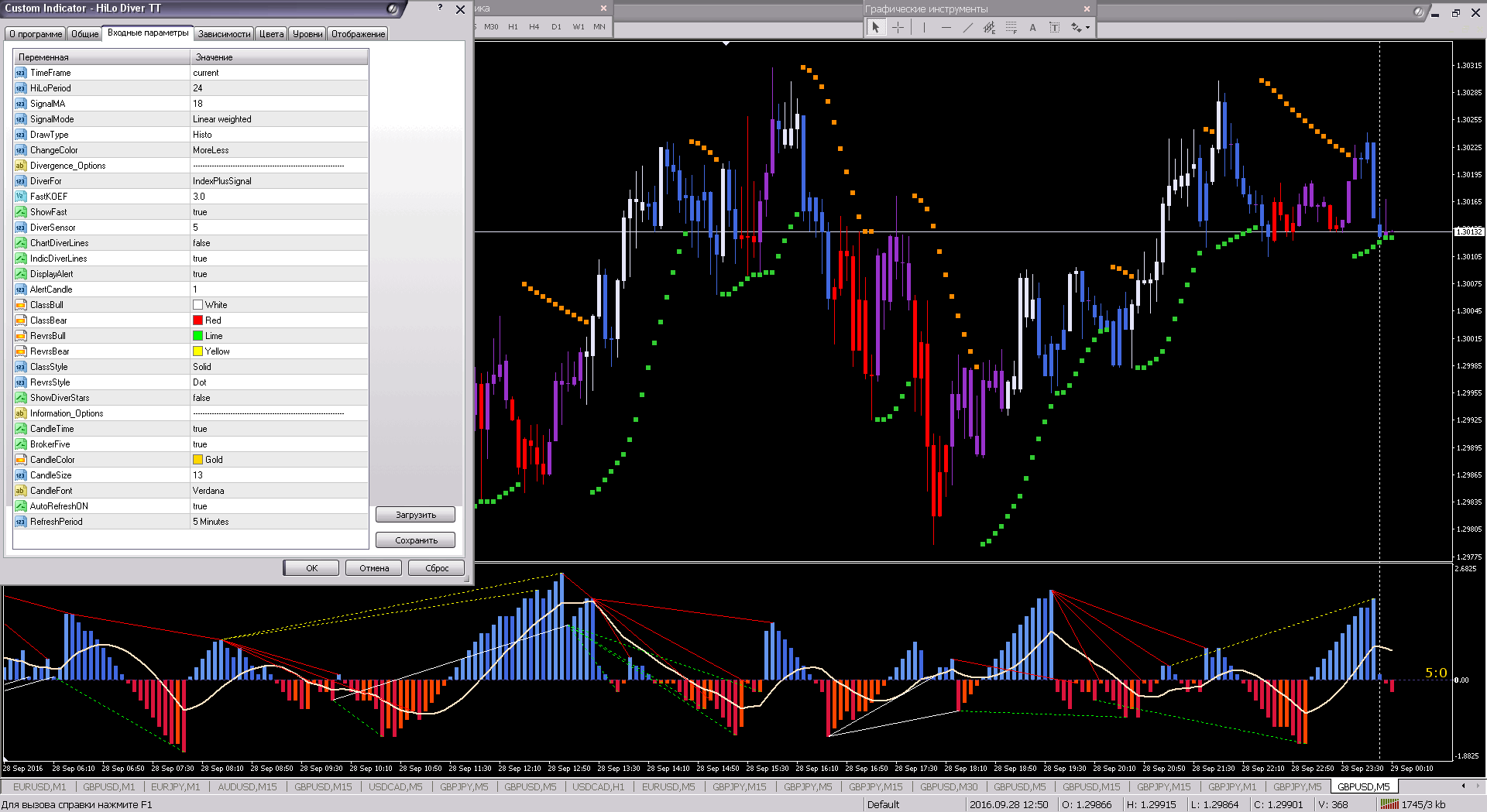Switch to the Цвета tab
This screenshot has width=1487, height=812.
271,34
